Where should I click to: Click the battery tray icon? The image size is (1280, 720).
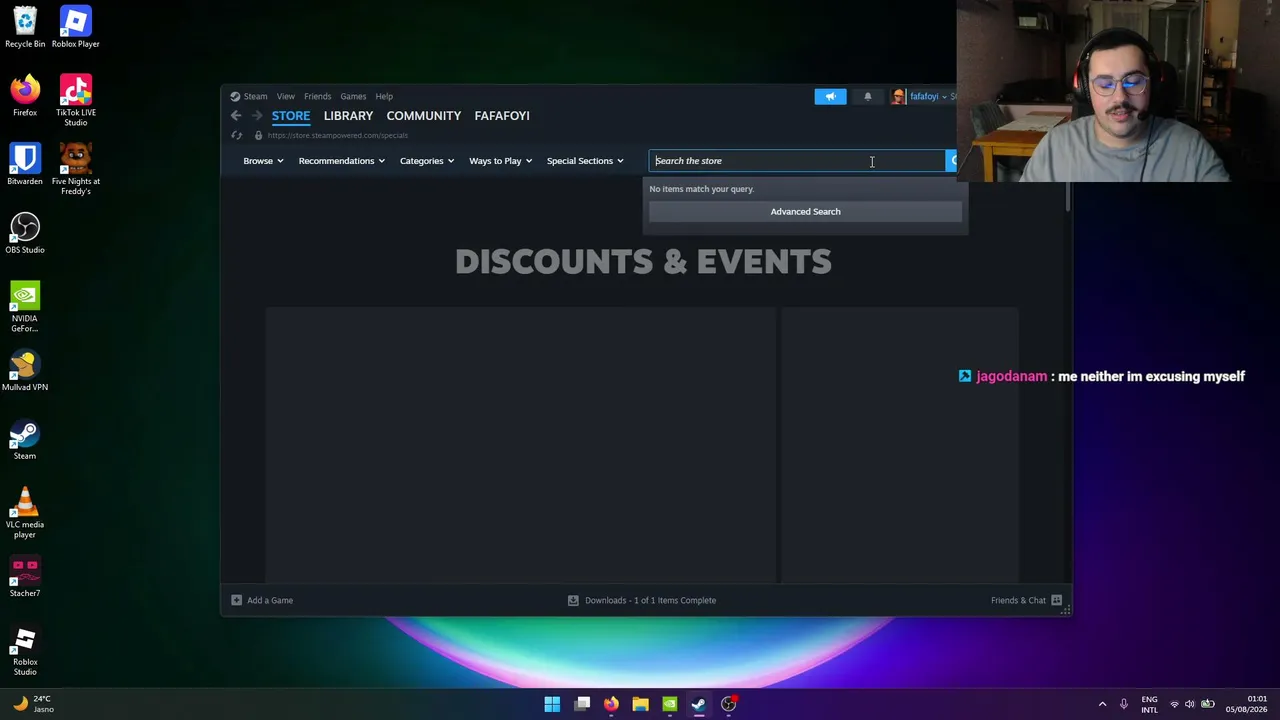tap(1207, 704)
